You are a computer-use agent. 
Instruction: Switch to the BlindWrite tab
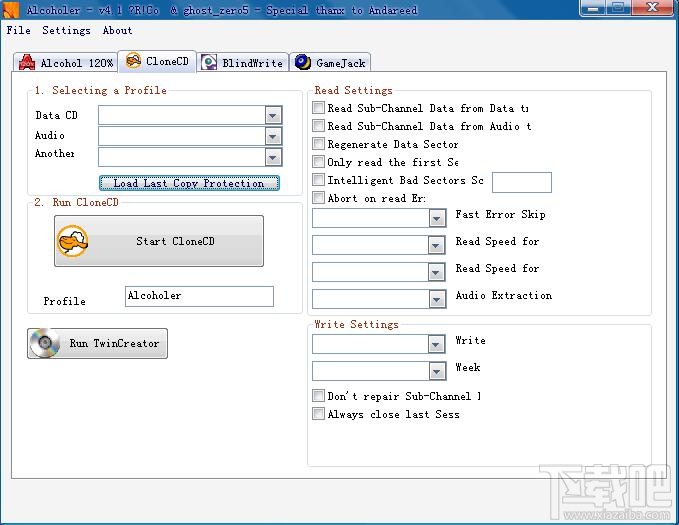[x=243, y=62]
